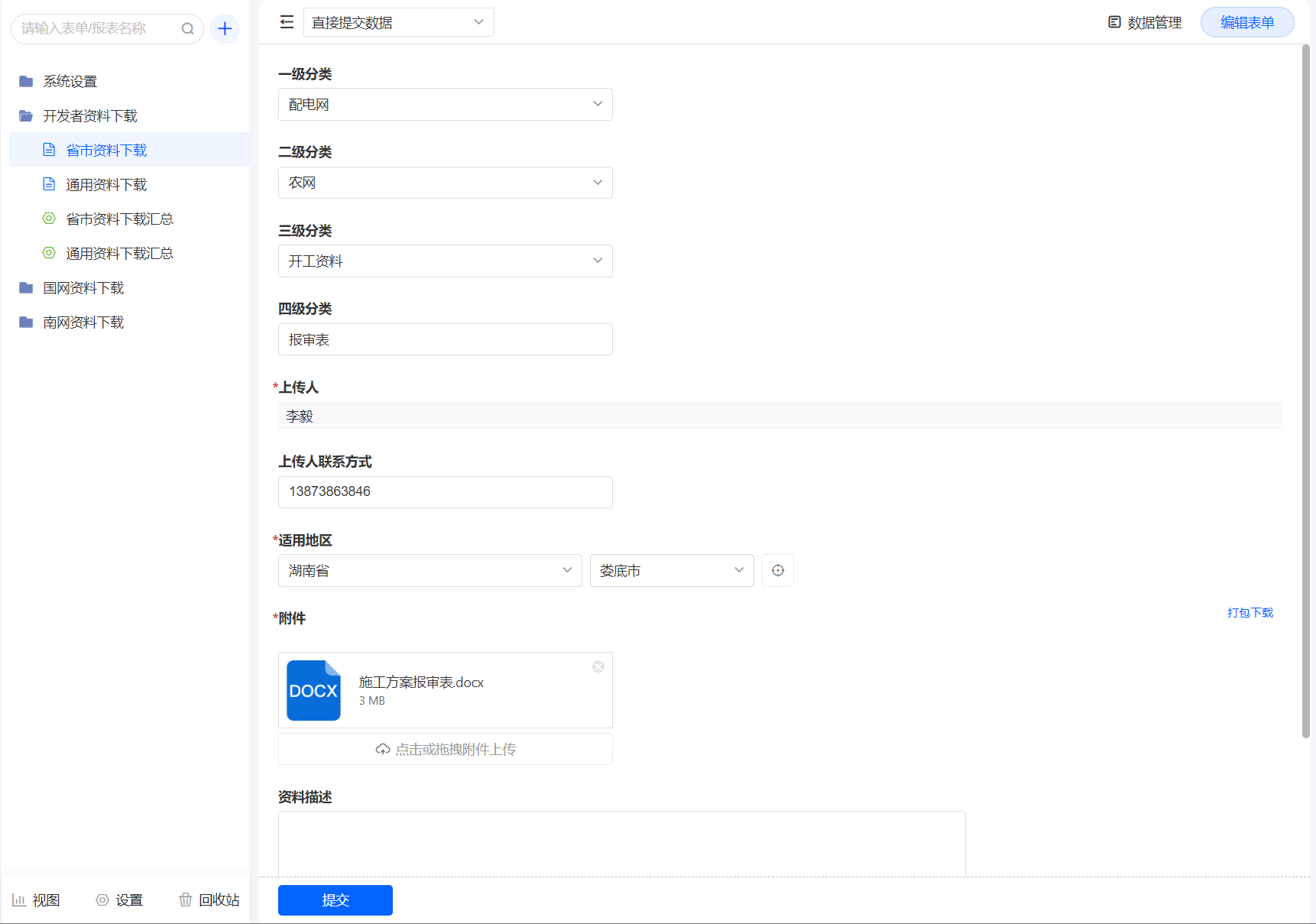Open 数据管理 in the top bar

pyautogui.click(x=1145, y=23)
